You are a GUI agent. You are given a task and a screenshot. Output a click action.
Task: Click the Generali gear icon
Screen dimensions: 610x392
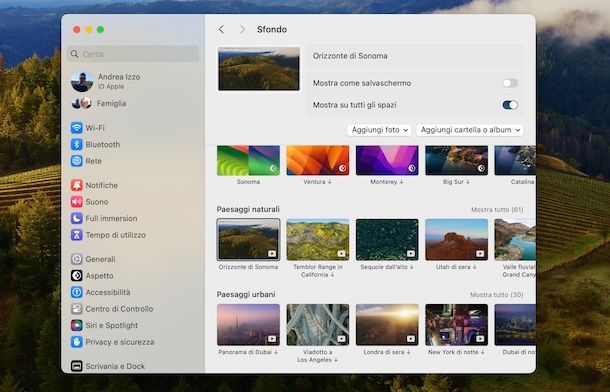coord(77,259)
